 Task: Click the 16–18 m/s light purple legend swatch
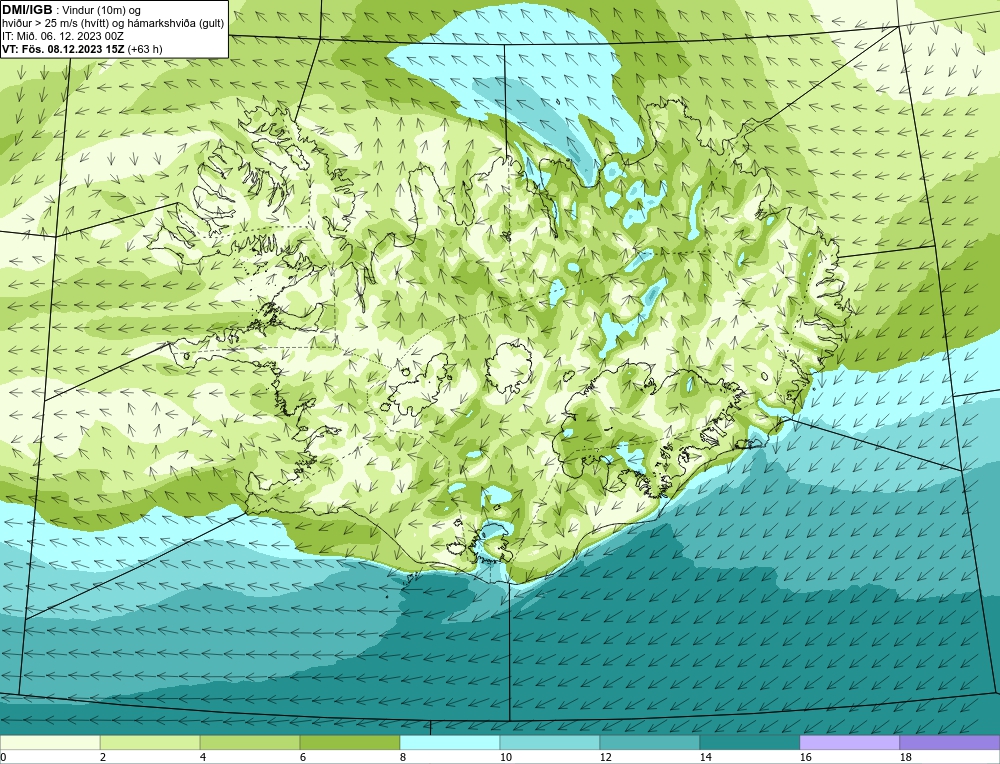pos(849,742)
